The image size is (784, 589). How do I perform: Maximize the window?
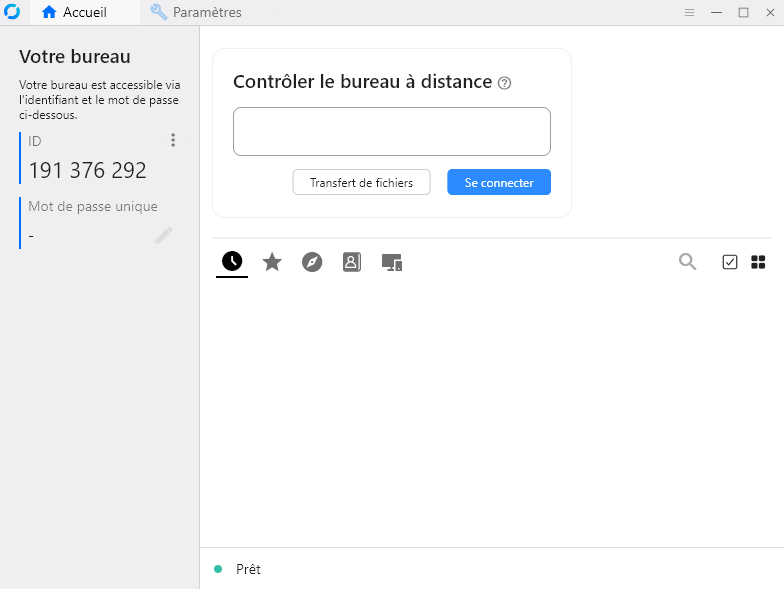744,12
